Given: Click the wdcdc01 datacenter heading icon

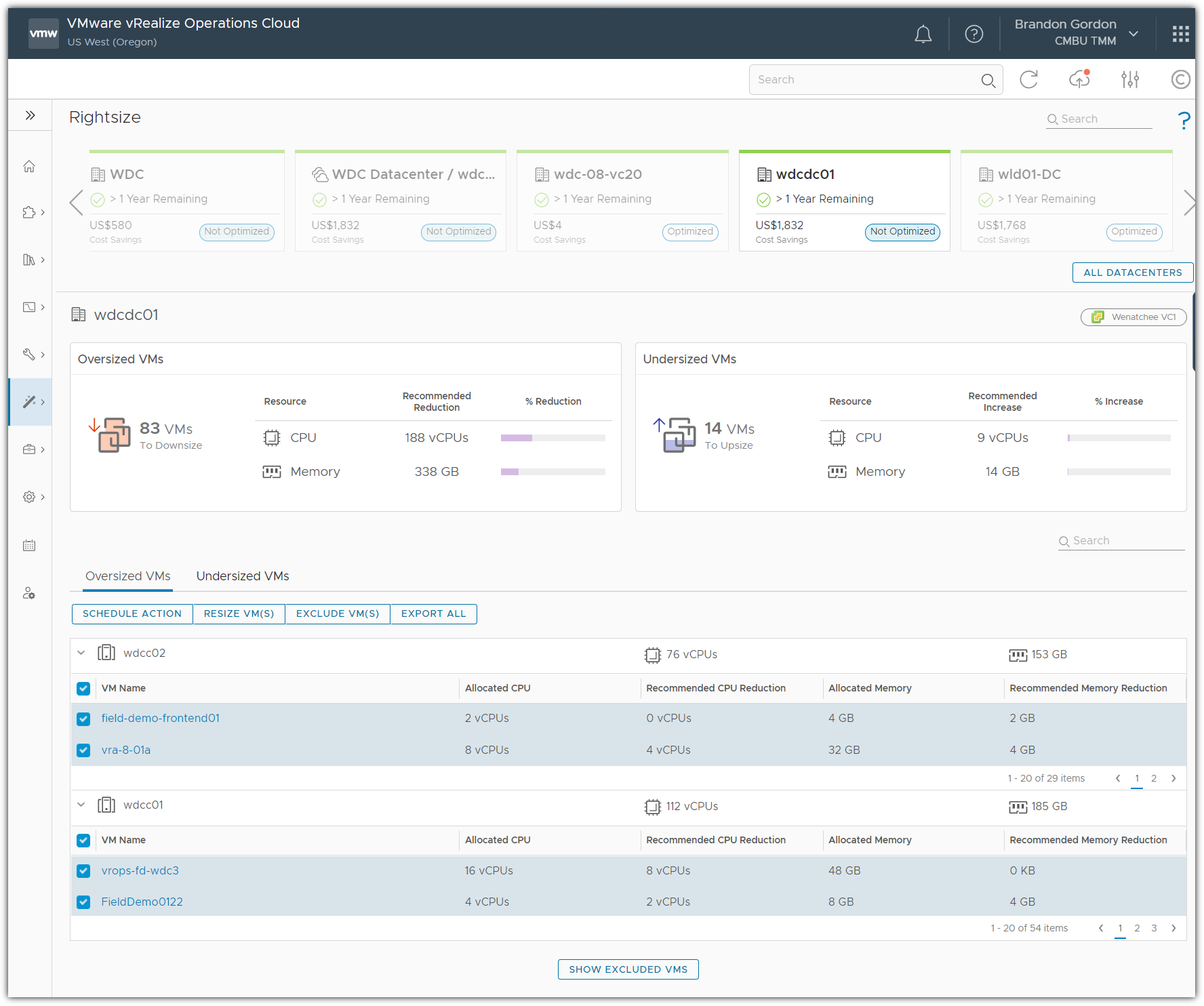Looking at the screenshot, I should (79, 315).
